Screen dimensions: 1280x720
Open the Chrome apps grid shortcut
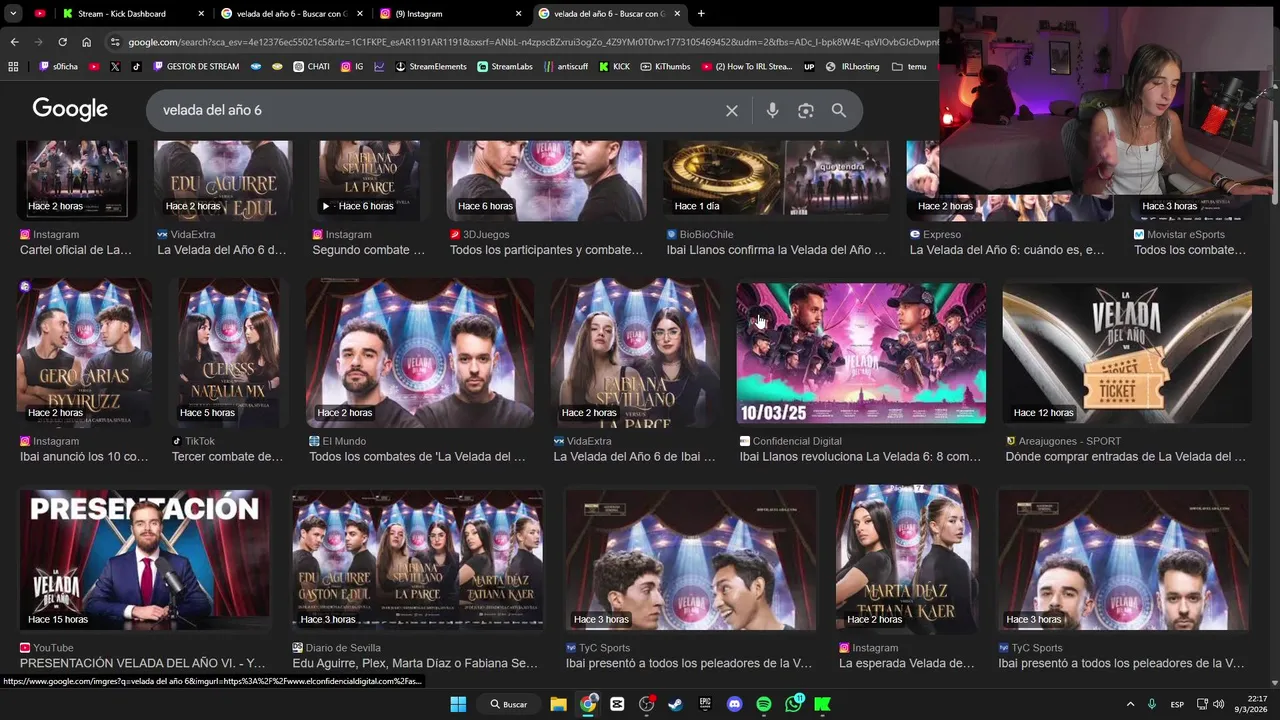click(13, 67)
